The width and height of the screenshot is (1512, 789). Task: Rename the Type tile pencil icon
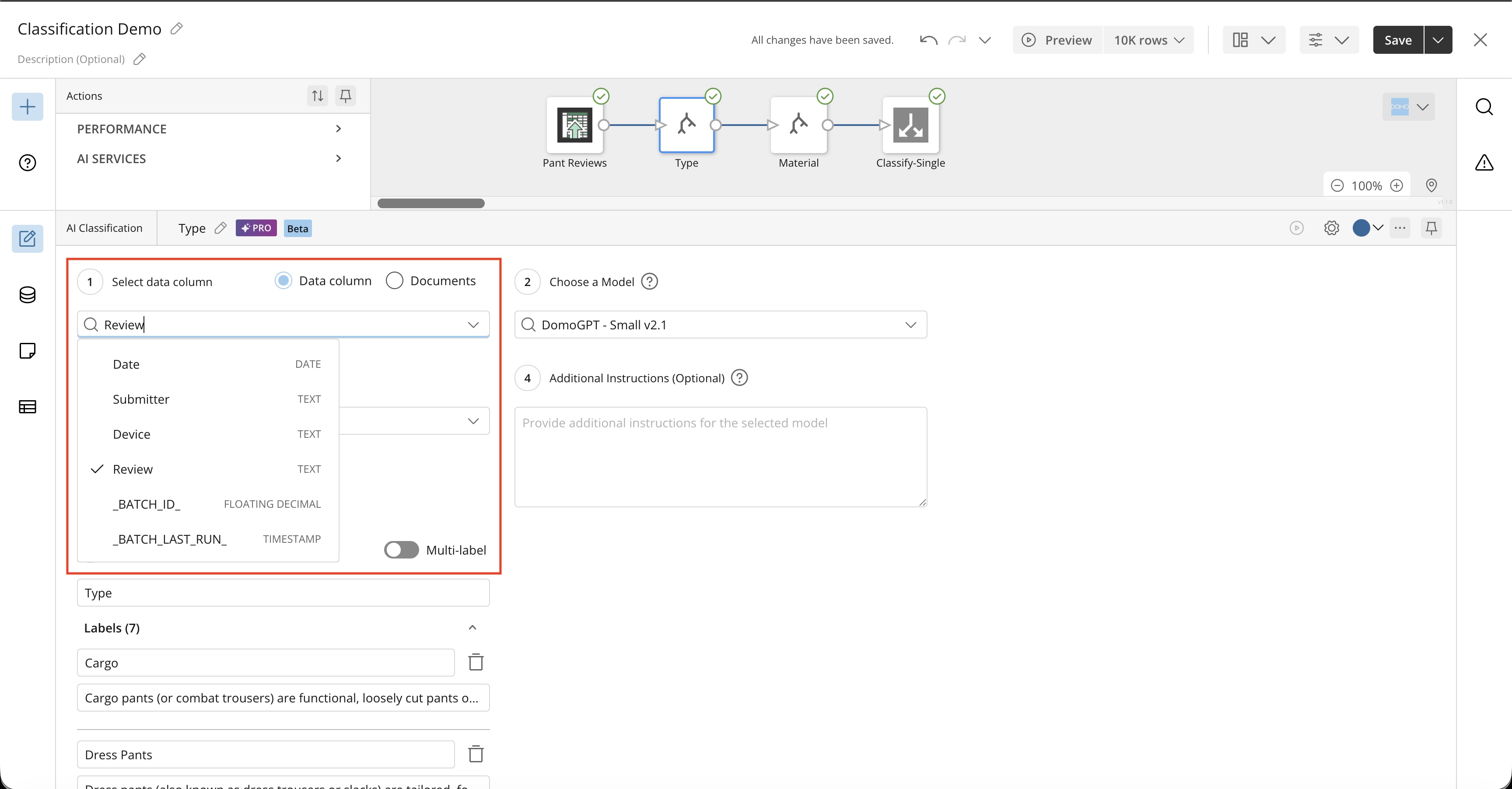[220, 228]
